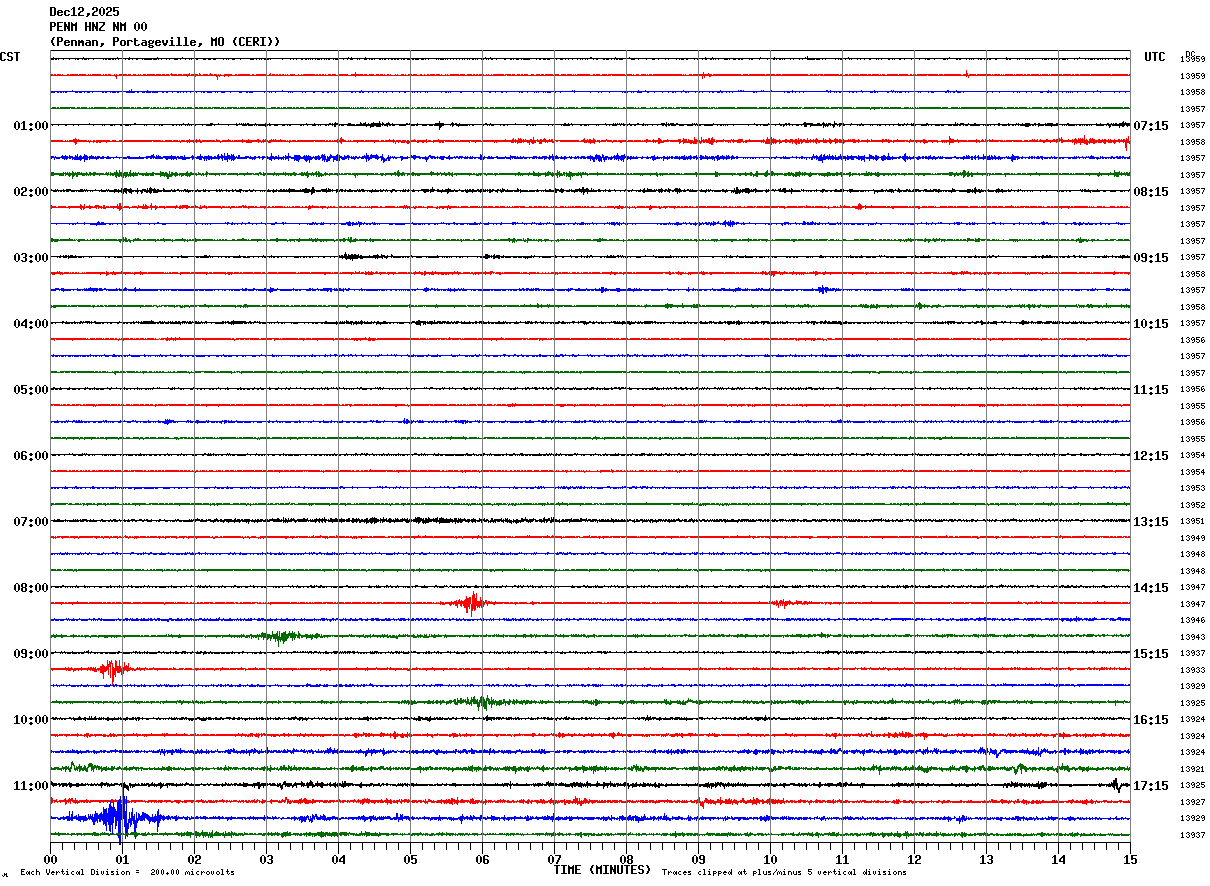
Task: Select the 08:00 CST hour label
Action: click(x=31, y=588)
